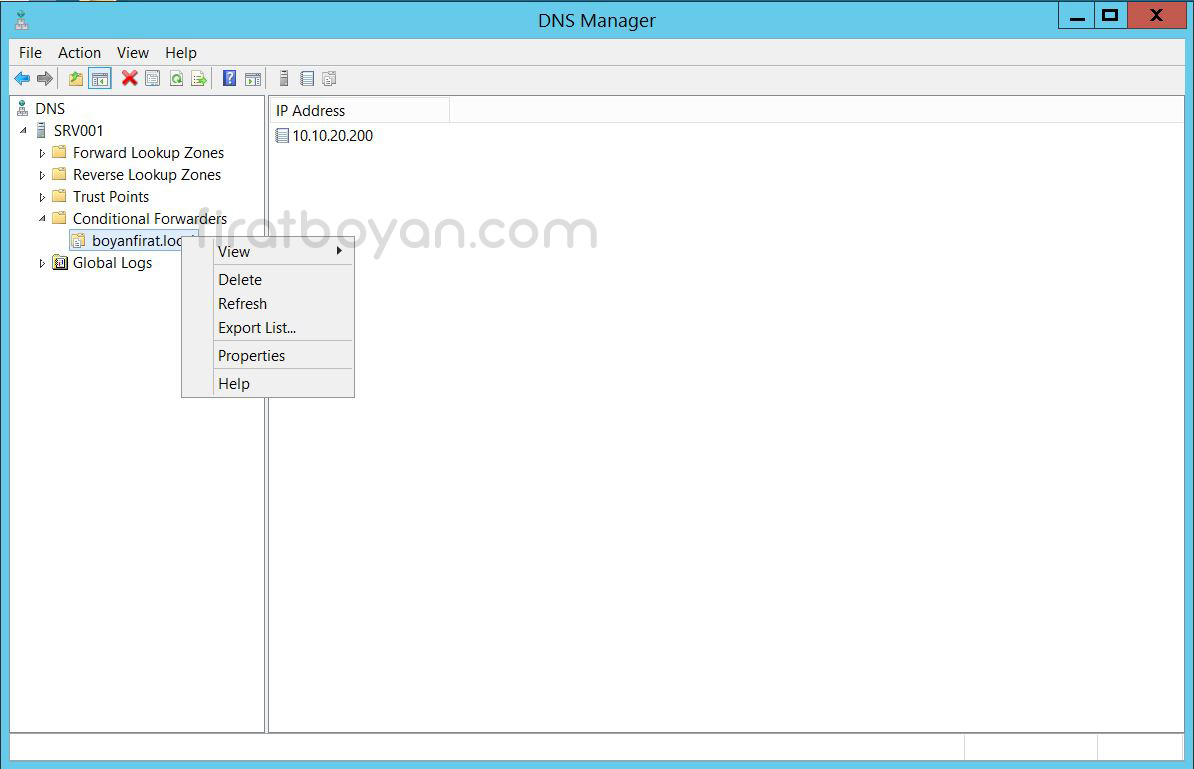Open the View menu in menu bar
The image size is (1194, 769).
point(132,53)
